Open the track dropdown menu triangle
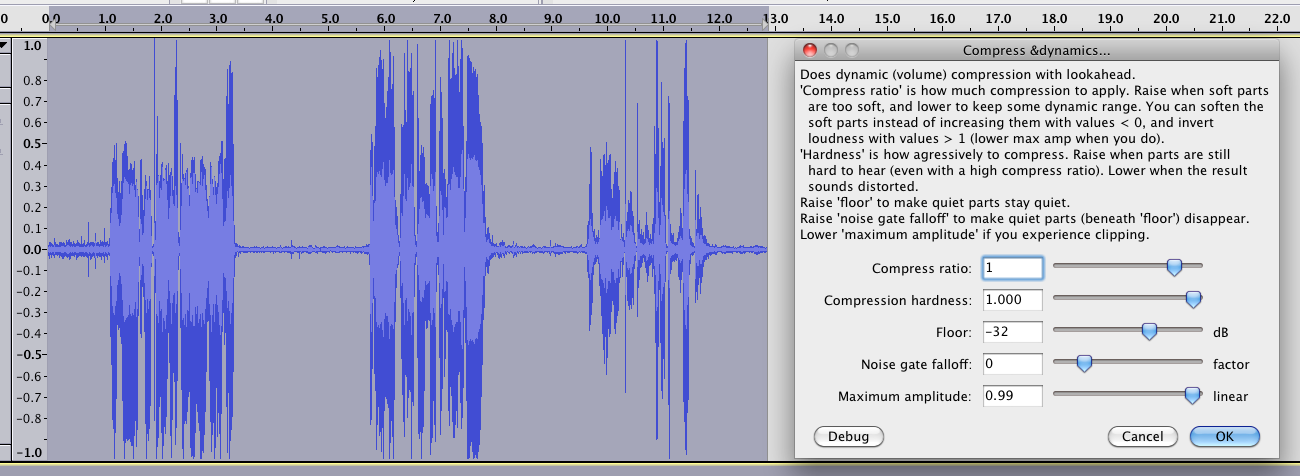This screenshot has height=476, width=1300. (x=4, y=45)
